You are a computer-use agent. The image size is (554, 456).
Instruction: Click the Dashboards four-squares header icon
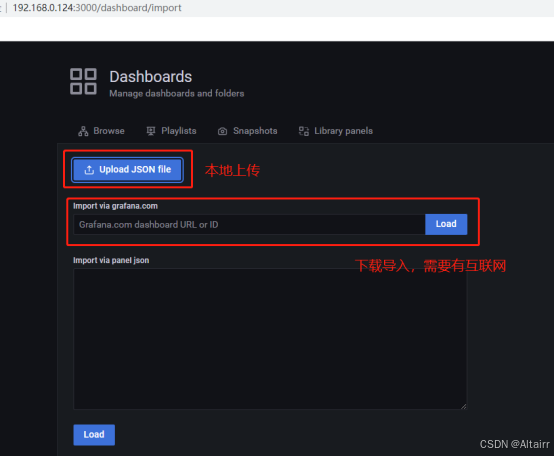pos(83,81)
